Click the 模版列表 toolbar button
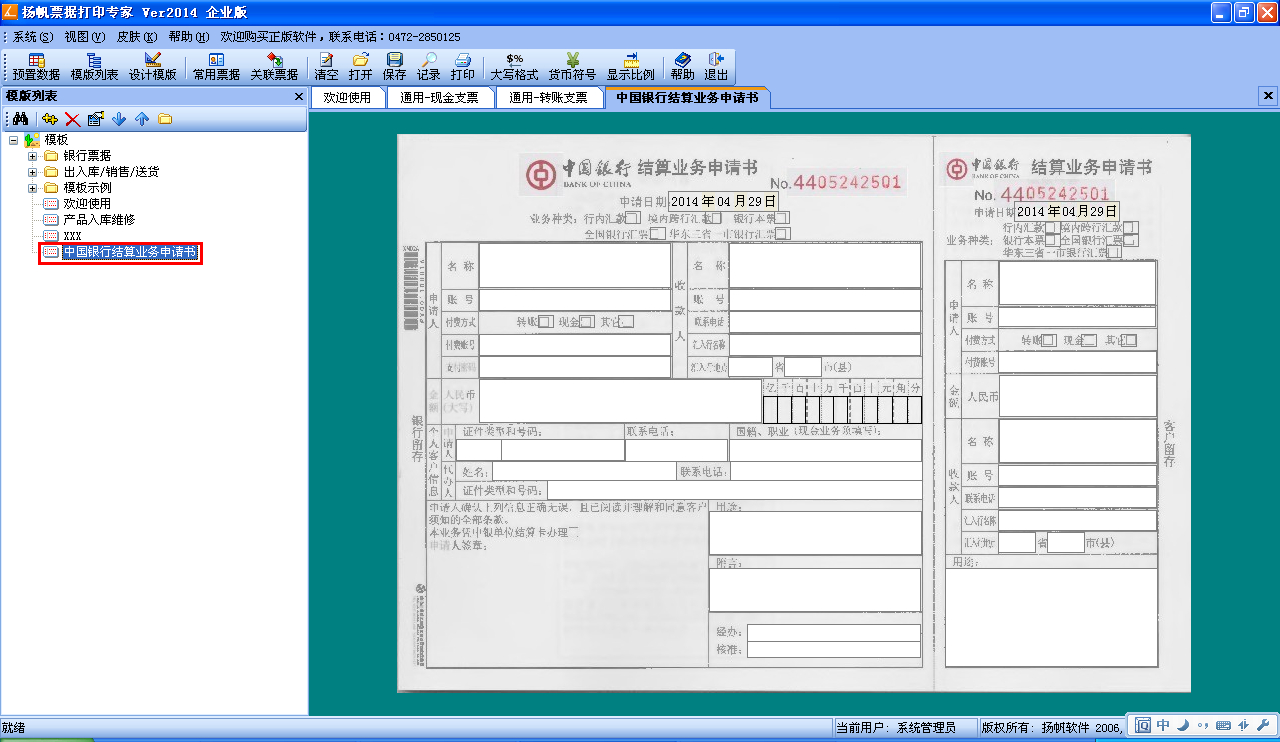This screenshot has width=1280, height=742. [94, 67]
